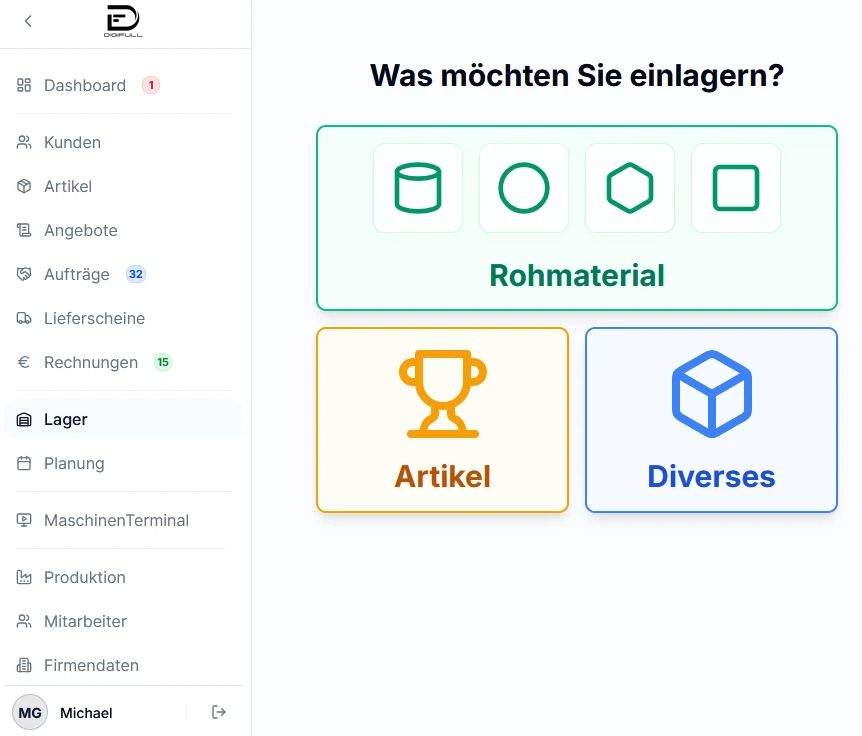Click the orange trophy icon

click(x=443, y=394)
